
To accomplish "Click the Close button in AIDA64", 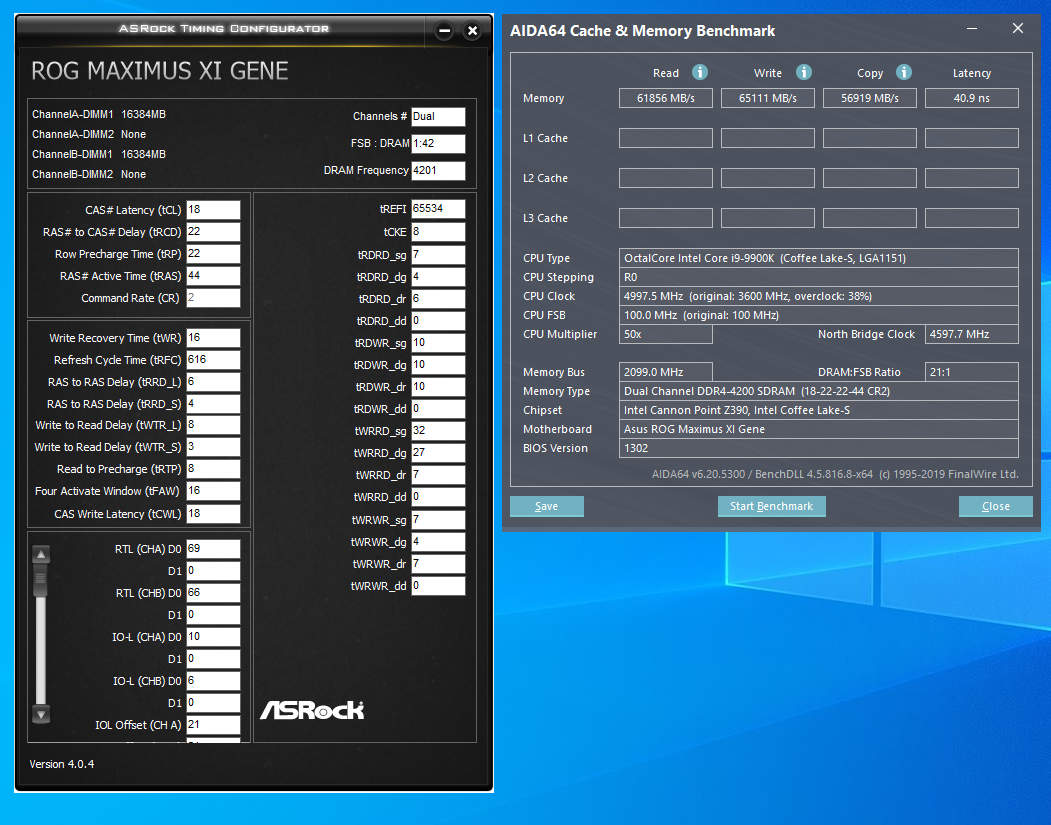I will [995, 506].
